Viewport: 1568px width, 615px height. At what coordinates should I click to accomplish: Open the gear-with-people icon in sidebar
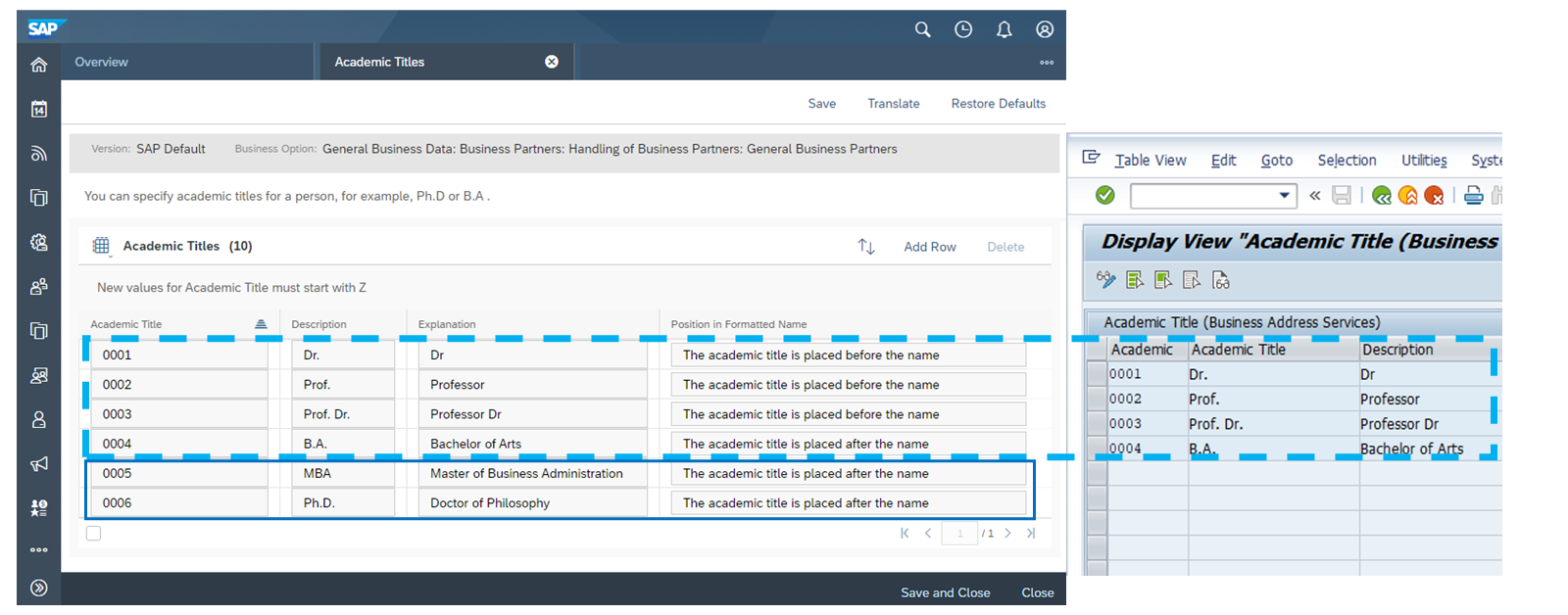tap(38, 242)
